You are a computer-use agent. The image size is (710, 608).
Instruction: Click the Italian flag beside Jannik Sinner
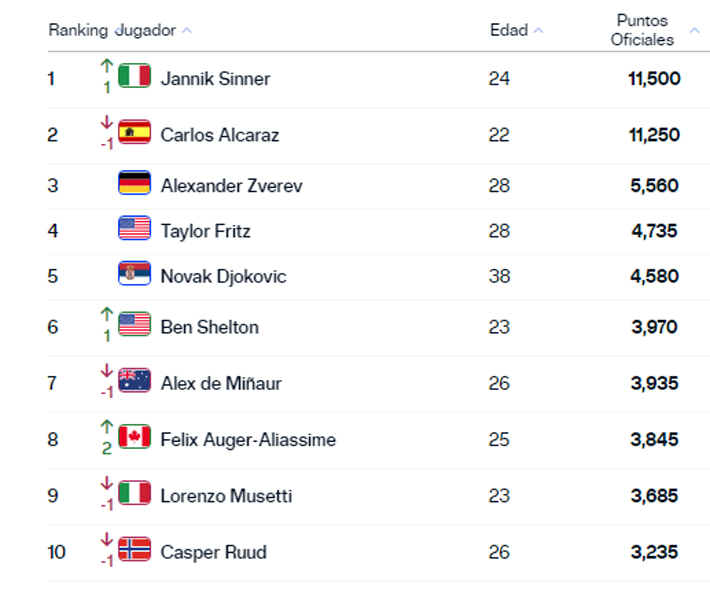point(134,77)
